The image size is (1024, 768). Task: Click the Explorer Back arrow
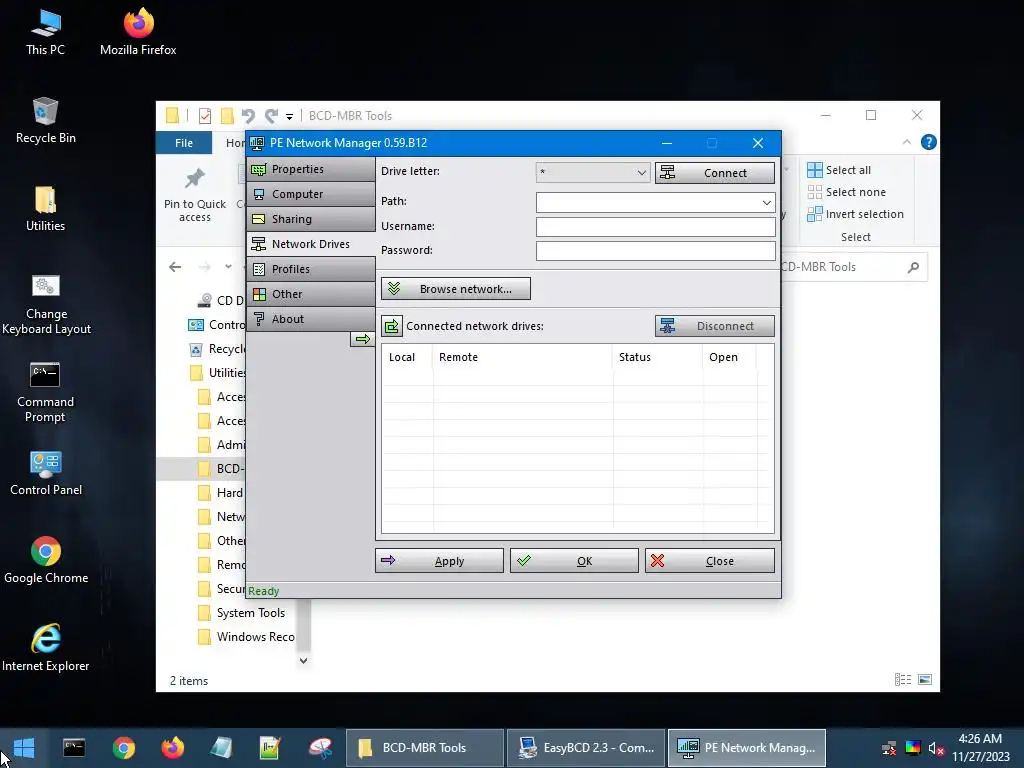pyautogui.click(x=175, y=267)
